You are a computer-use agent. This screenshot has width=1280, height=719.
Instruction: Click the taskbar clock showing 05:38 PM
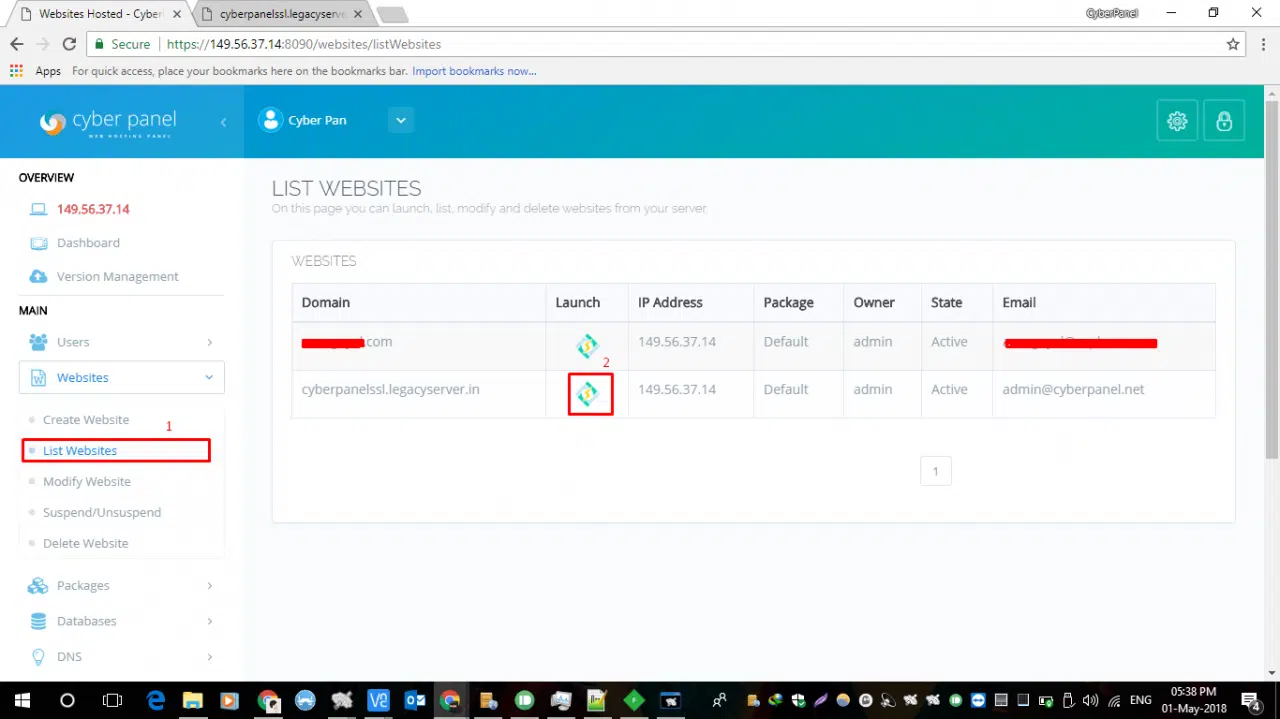1192,700
